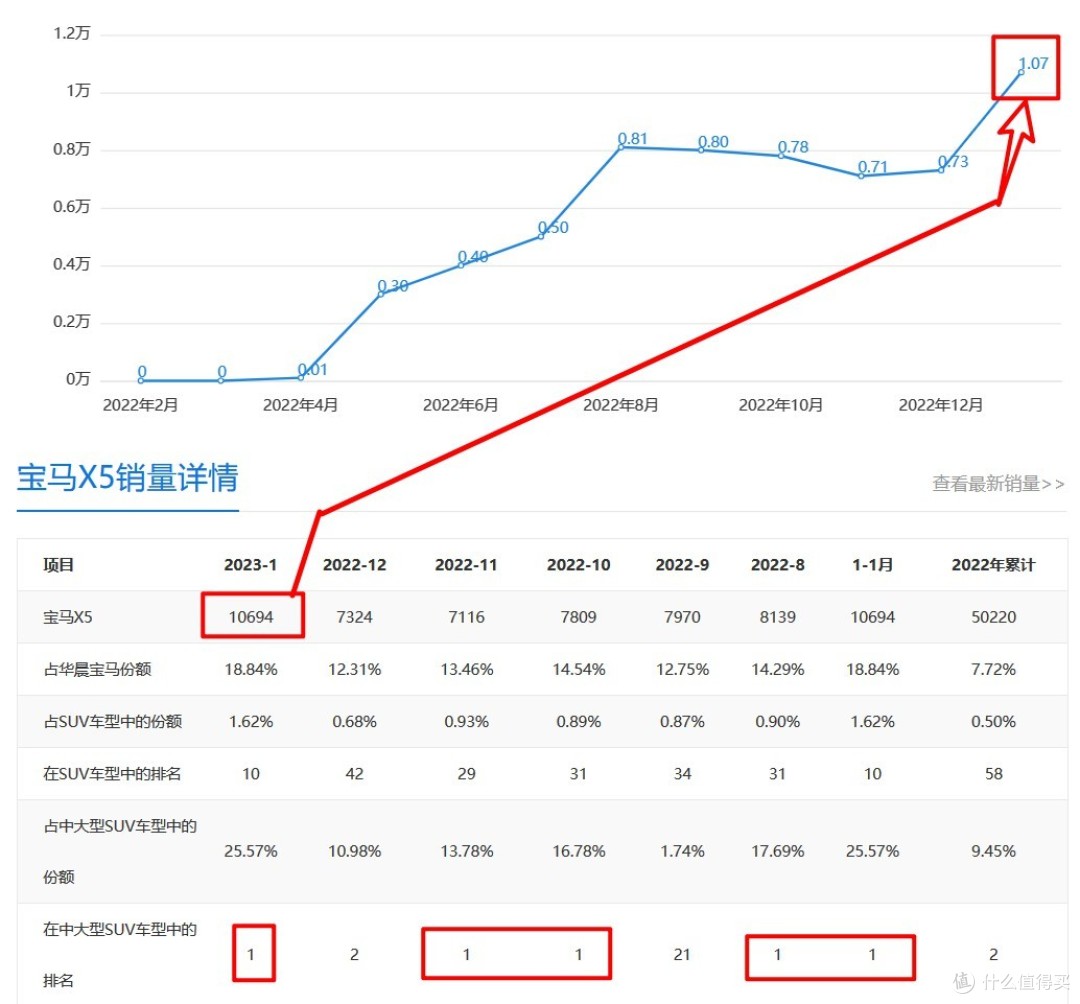The image size is (1080, 1004).
Task: Click the 13.46% share cell
Action: point(466,669)
